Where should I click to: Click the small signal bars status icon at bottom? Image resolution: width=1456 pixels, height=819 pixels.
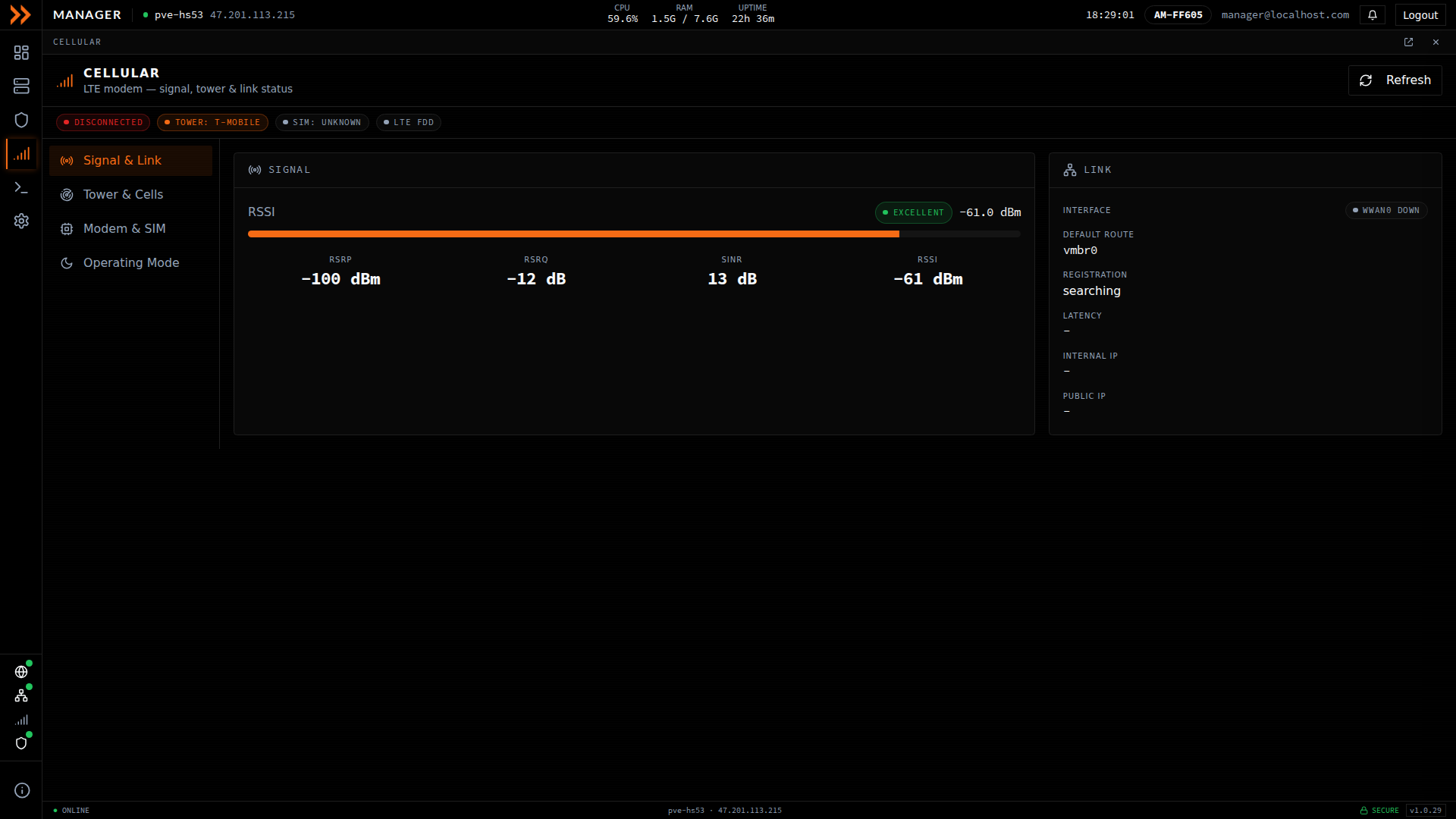point(21,720)
